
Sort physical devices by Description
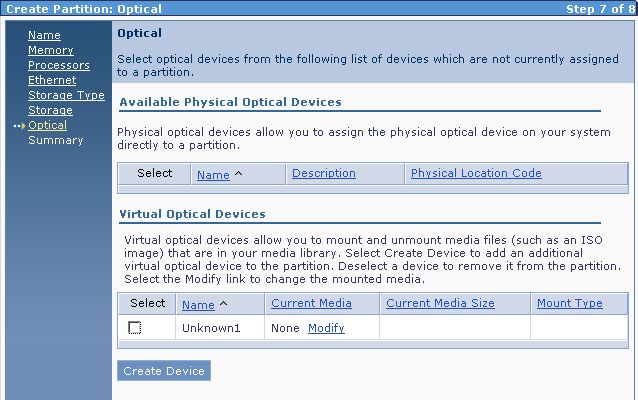324,173
